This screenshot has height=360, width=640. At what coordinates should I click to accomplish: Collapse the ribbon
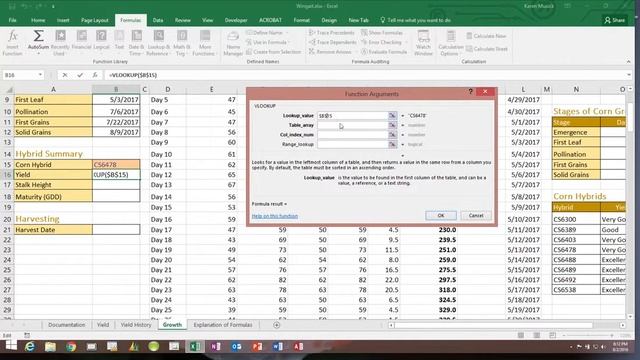click(x=629, y=62)
